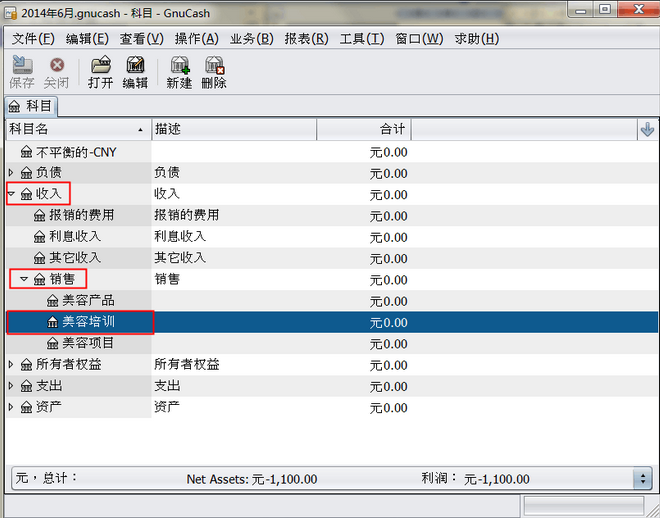
Task: Click the bank icon beside 美容项目
Action: [53, 343]
